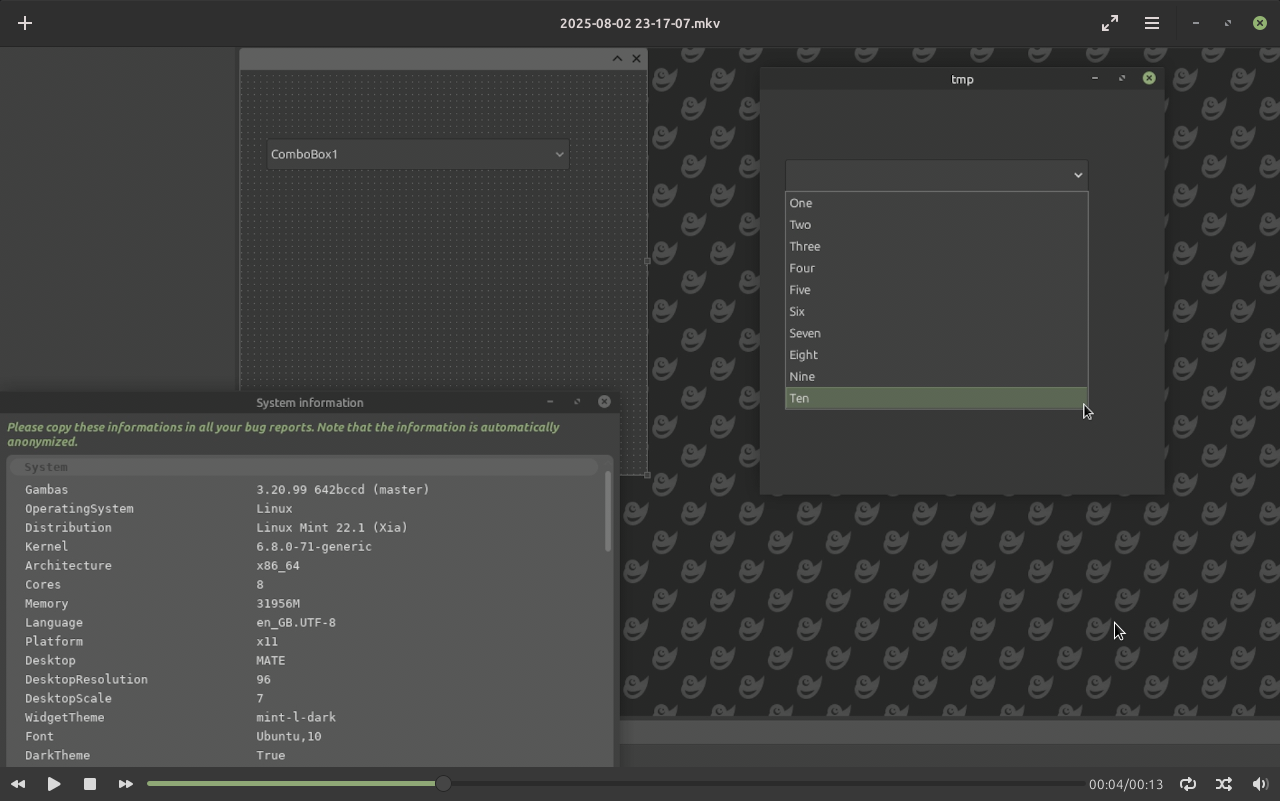Fast forward the video

pos(125,784)
